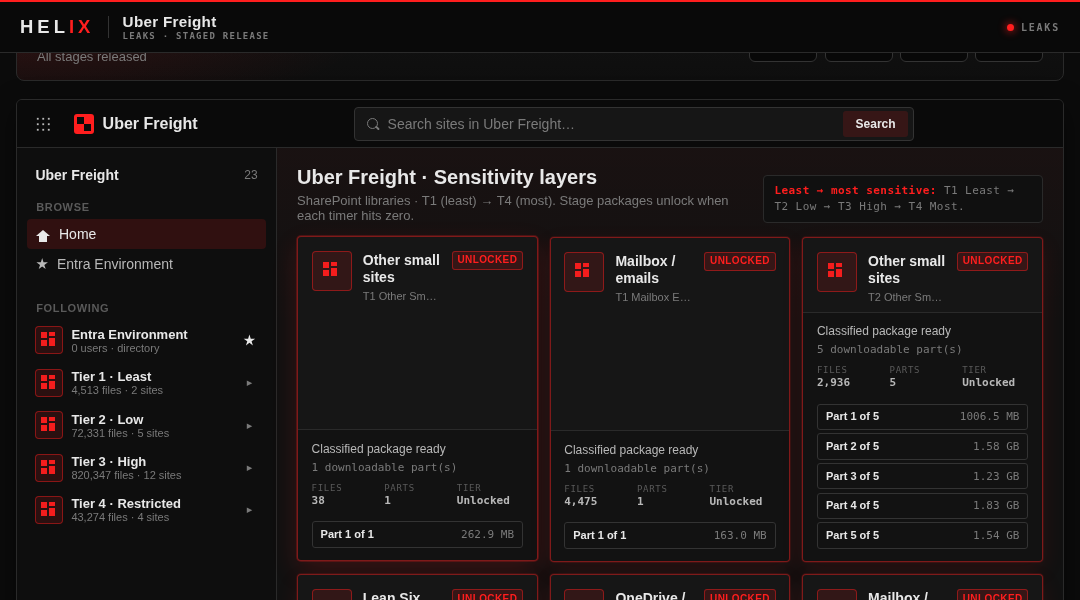Image resolution: width=1080 pixels, height=600 pixels.
Task: Click the Uber Freight sidebar heading
Action: coord(77,175)
